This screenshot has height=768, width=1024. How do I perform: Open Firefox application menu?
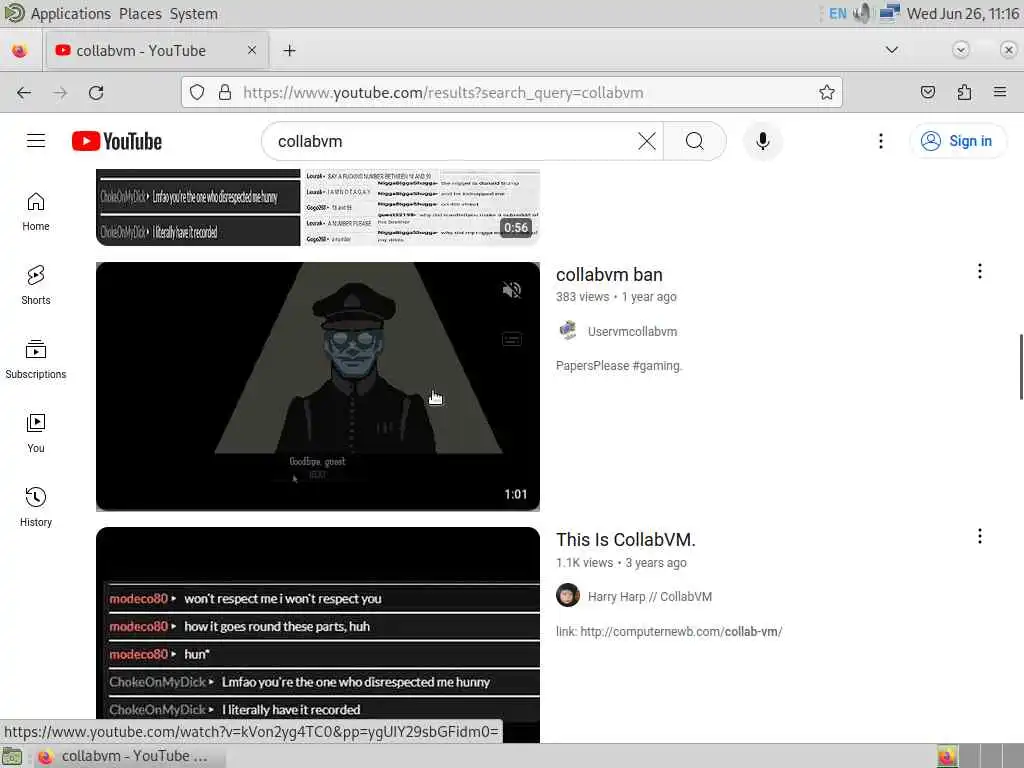pos(1000,93)
